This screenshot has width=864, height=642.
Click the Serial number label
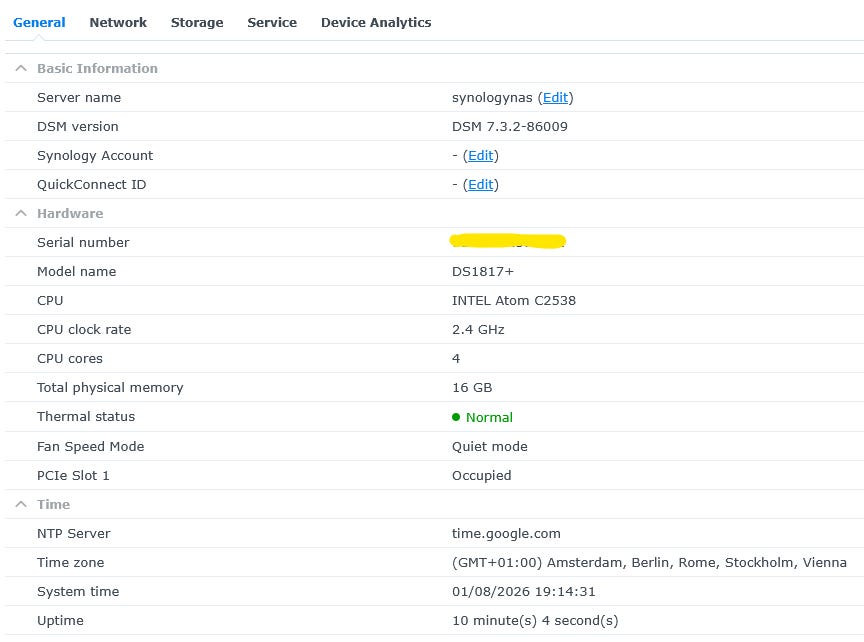83,242
